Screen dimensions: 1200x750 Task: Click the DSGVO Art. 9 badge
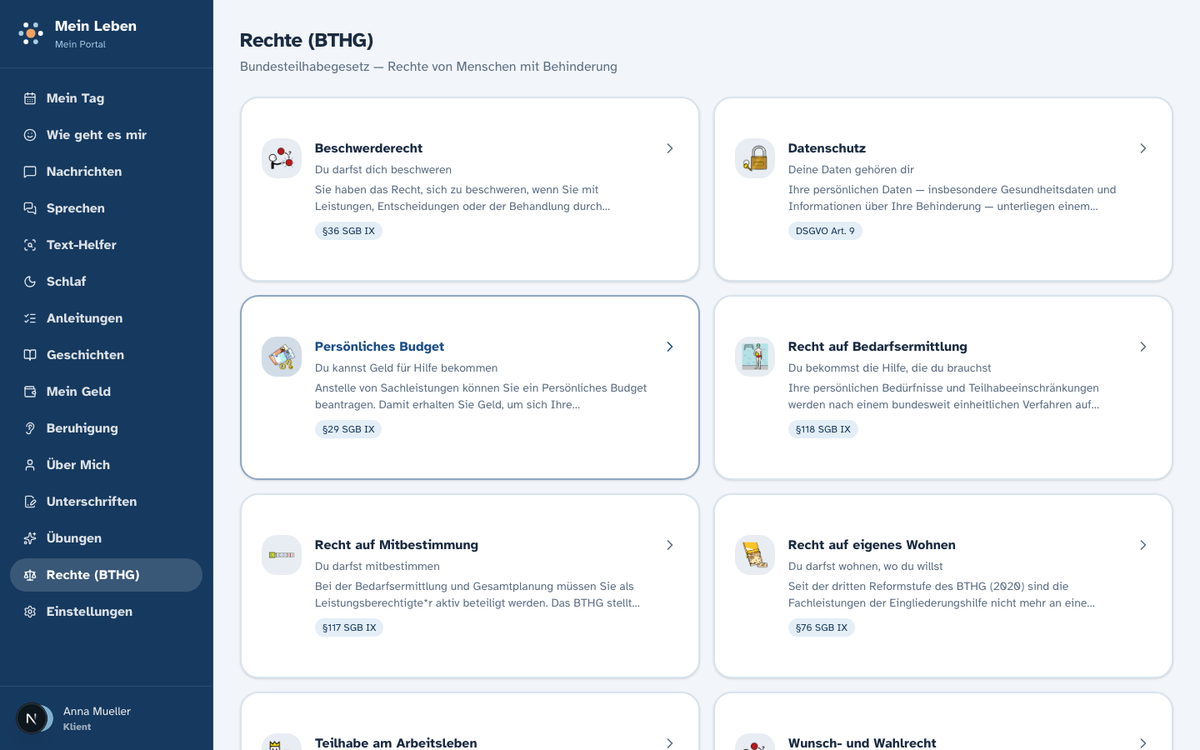point(825,231)
